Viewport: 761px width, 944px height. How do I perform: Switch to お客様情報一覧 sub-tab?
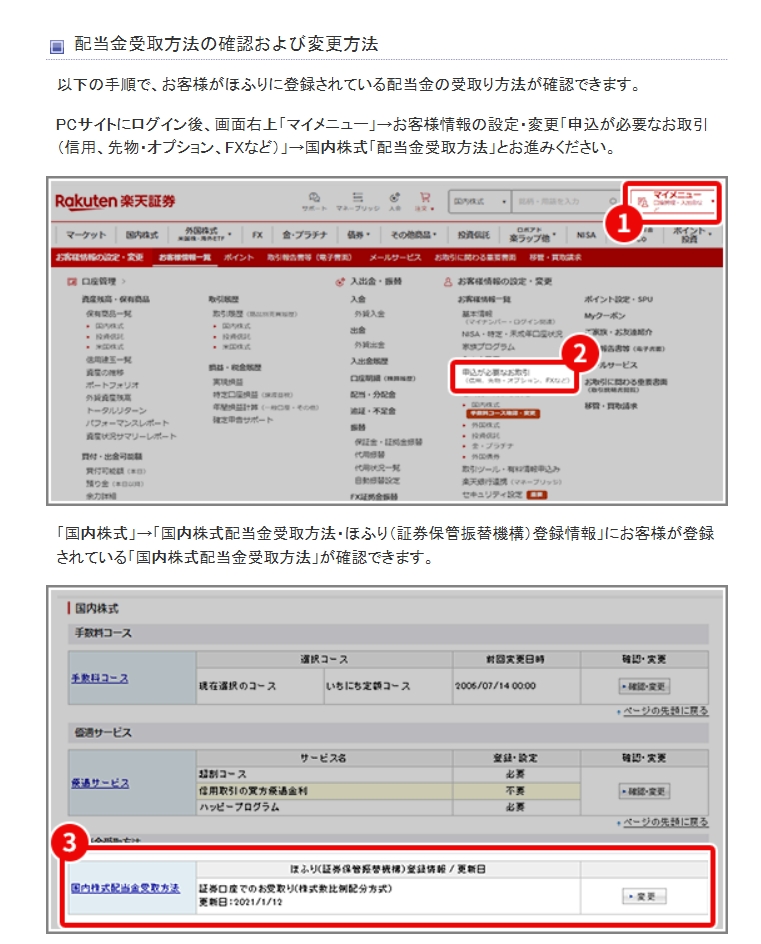coord(185,258)
